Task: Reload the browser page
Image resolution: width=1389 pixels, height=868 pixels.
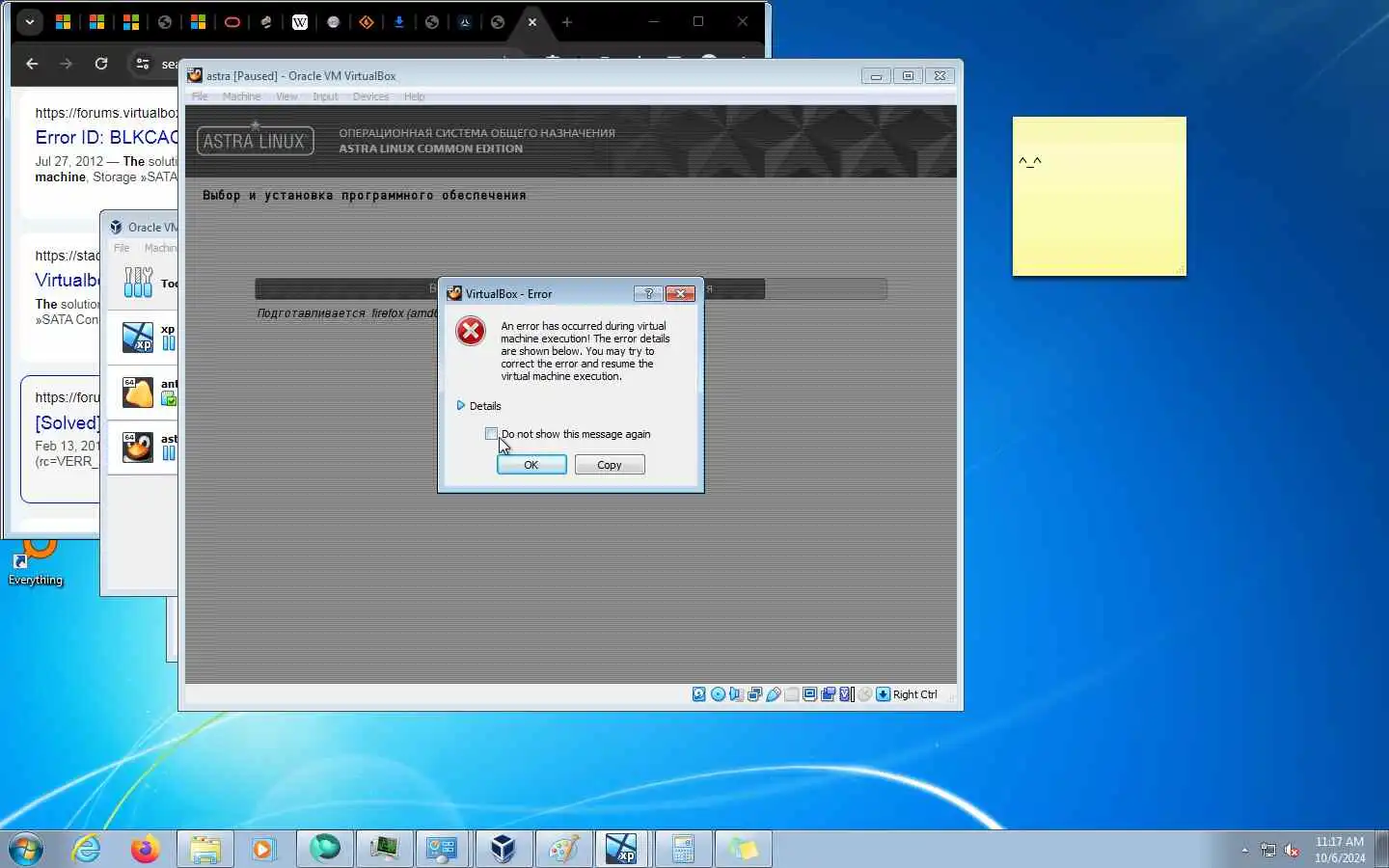Action: tap(100, 64)
